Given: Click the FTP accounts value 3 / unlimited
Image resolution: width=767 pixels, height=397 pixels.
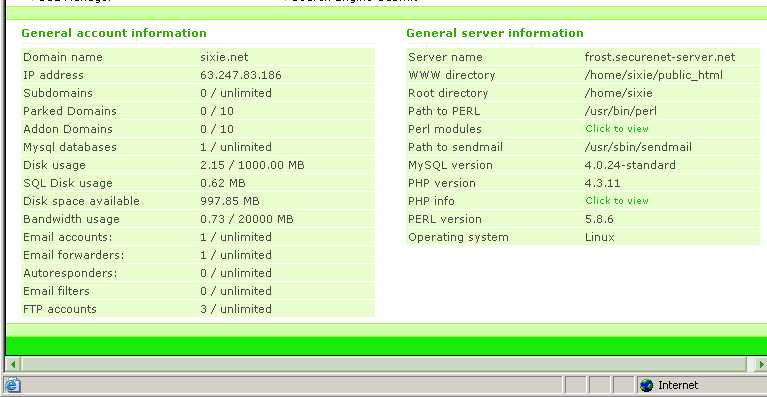Looking at the screenshot, I should click(236, 309).
